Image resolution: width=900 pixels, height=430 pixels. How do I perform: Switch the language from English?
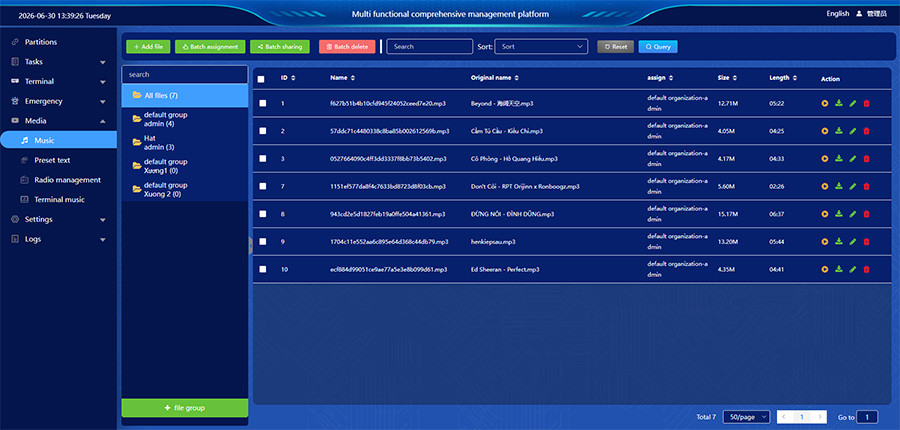click(x=837, y=14)
